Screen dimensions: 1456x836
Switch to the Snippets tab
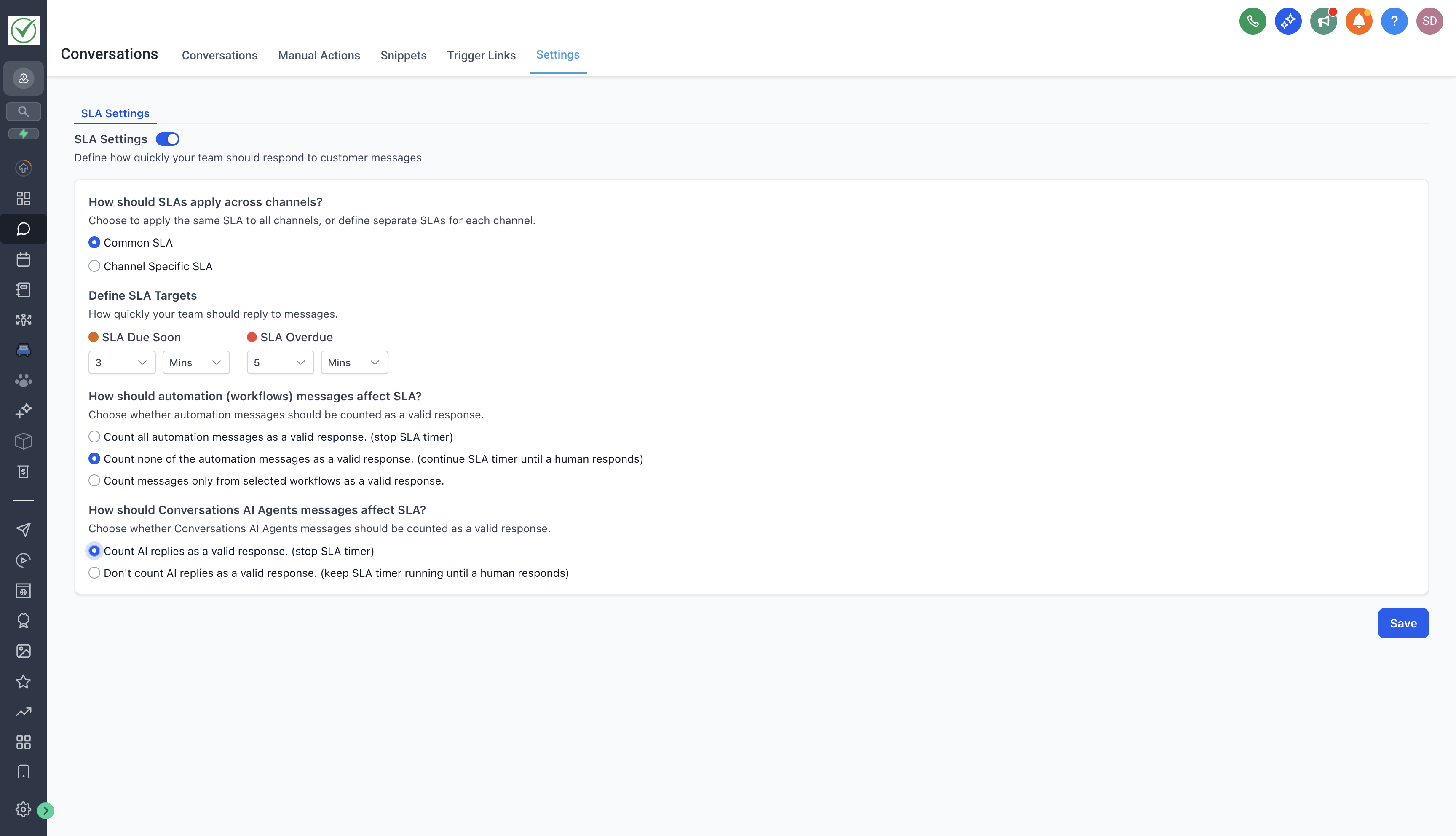(x=403, y=56)
